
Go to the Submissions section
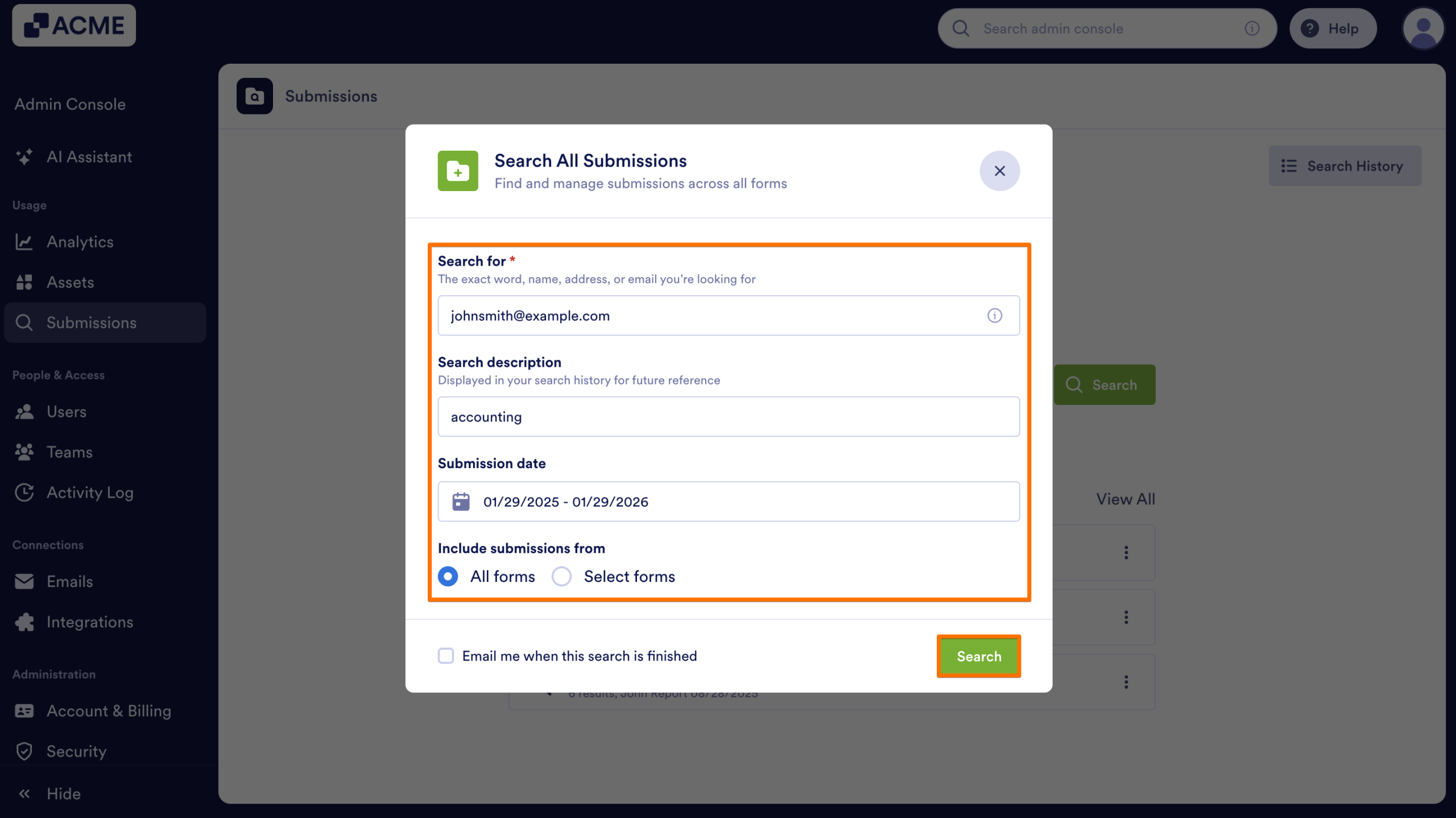tap(92, 323)
